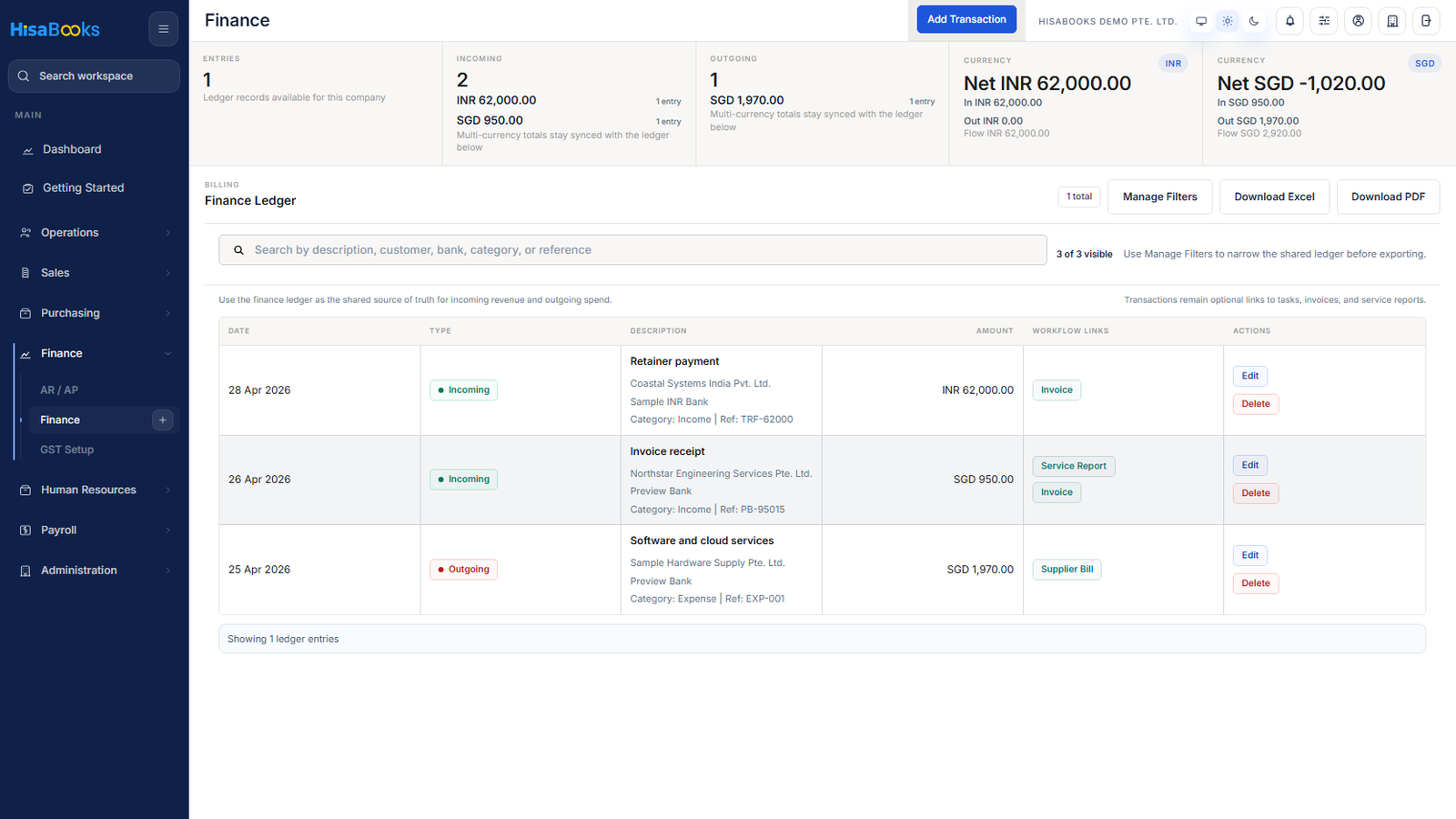Click the logout icon
1456x819 pixels.
coord(1426,21)
